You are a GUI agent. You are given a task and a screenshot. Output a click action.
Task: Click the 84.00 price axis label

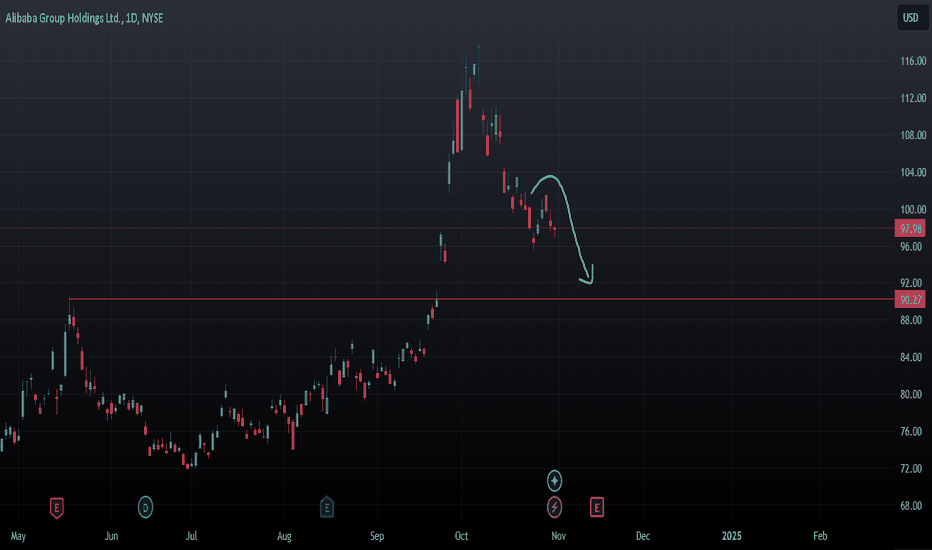point(913,357)
